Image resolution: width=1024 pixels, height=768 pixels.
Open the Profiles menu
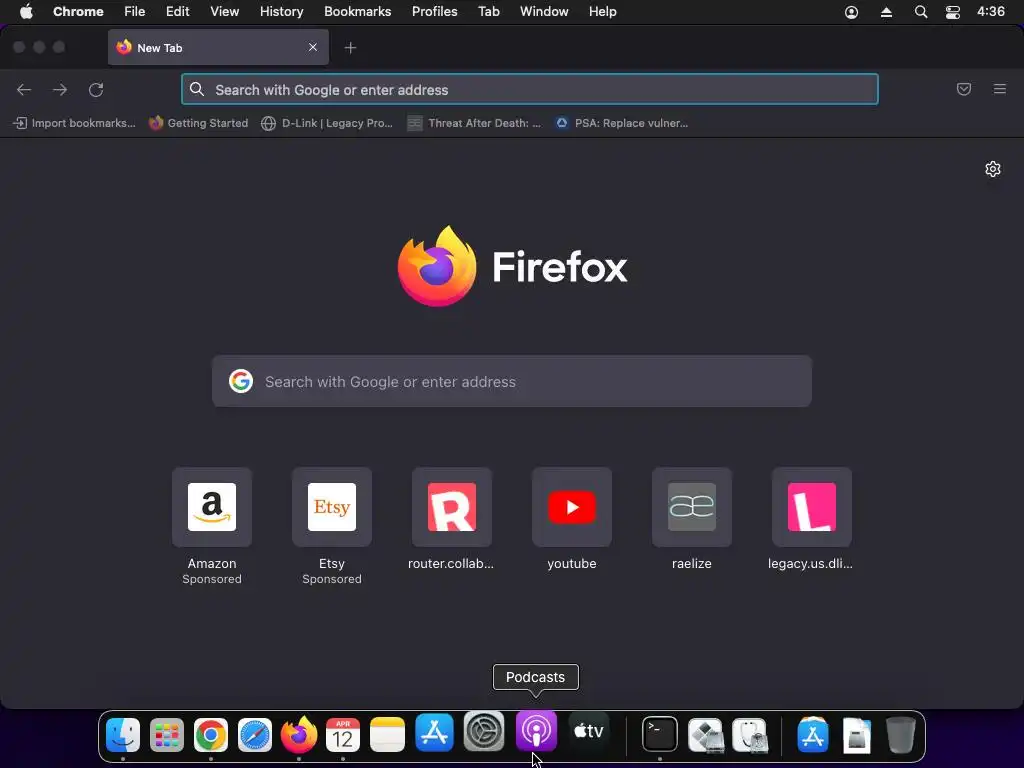(x=434, y=12)
